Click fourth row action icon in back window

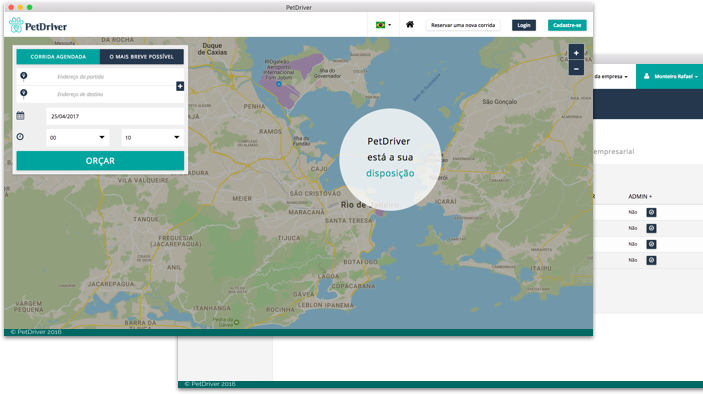651,260
